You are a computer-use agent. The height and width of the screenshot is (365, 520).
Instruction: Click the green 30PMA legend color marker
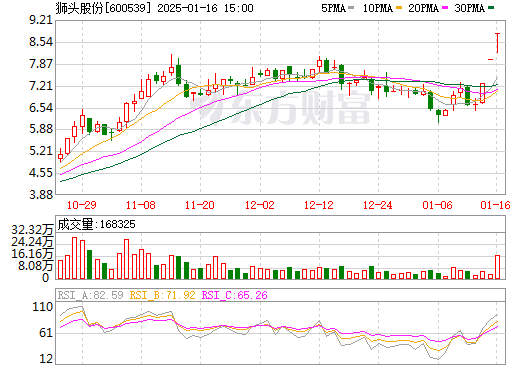pos(491,7)
